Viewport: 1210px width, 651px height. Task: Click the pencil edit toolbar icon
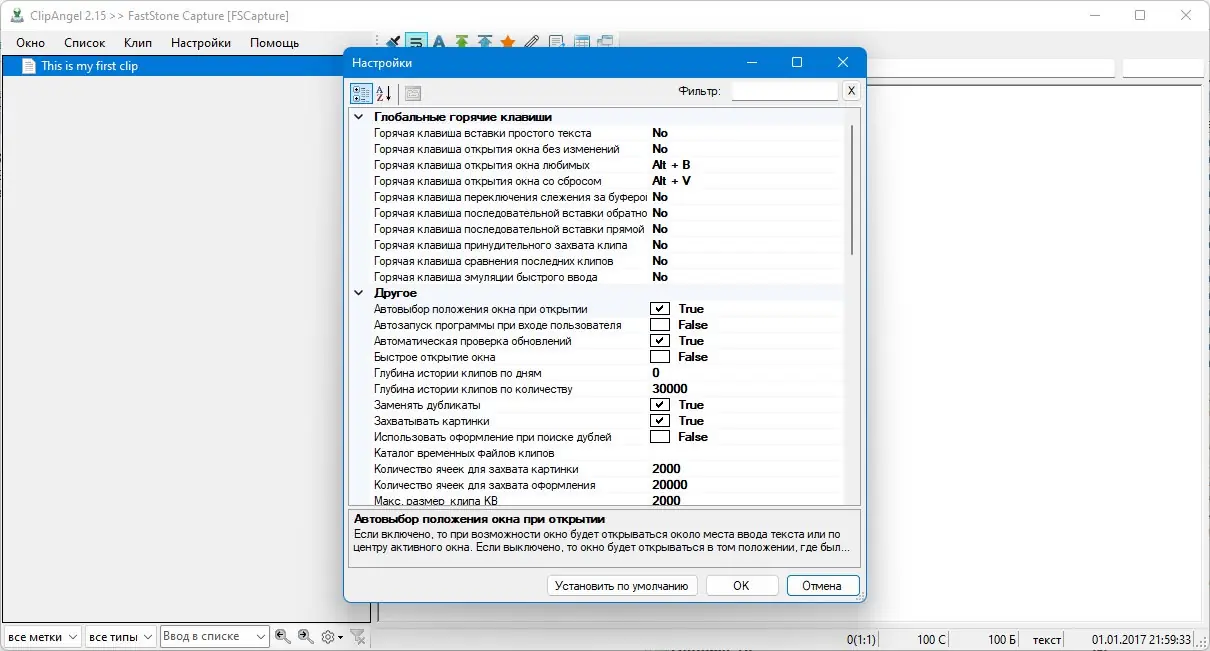pyautogui.click(x=532, y=43)
